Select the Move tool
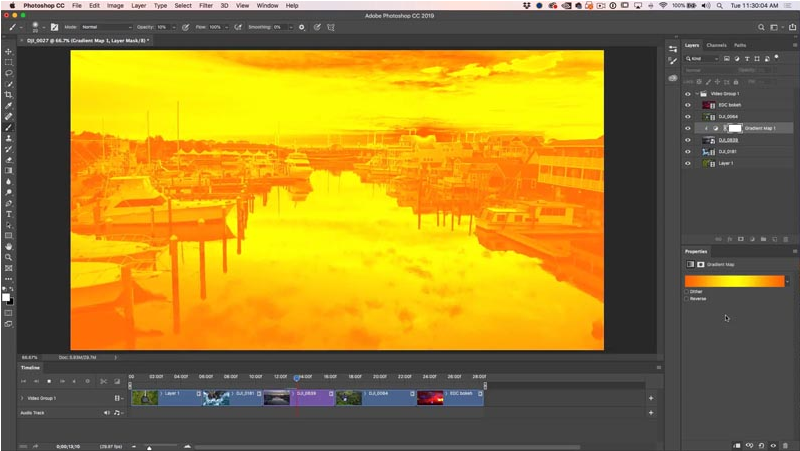Screen dimensions: 800x451 click(x=9, y=52)
